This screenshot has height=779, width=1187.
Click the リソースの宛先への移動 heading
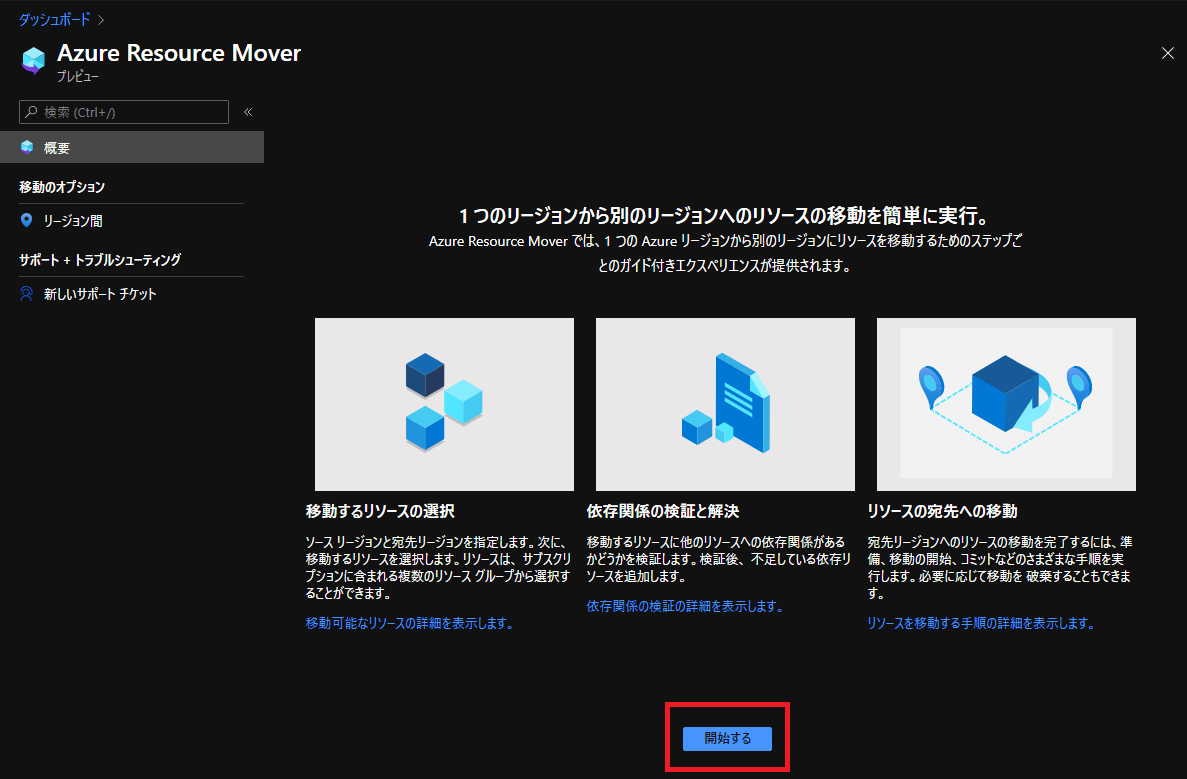pyautogui.click(x=942, y=511)
